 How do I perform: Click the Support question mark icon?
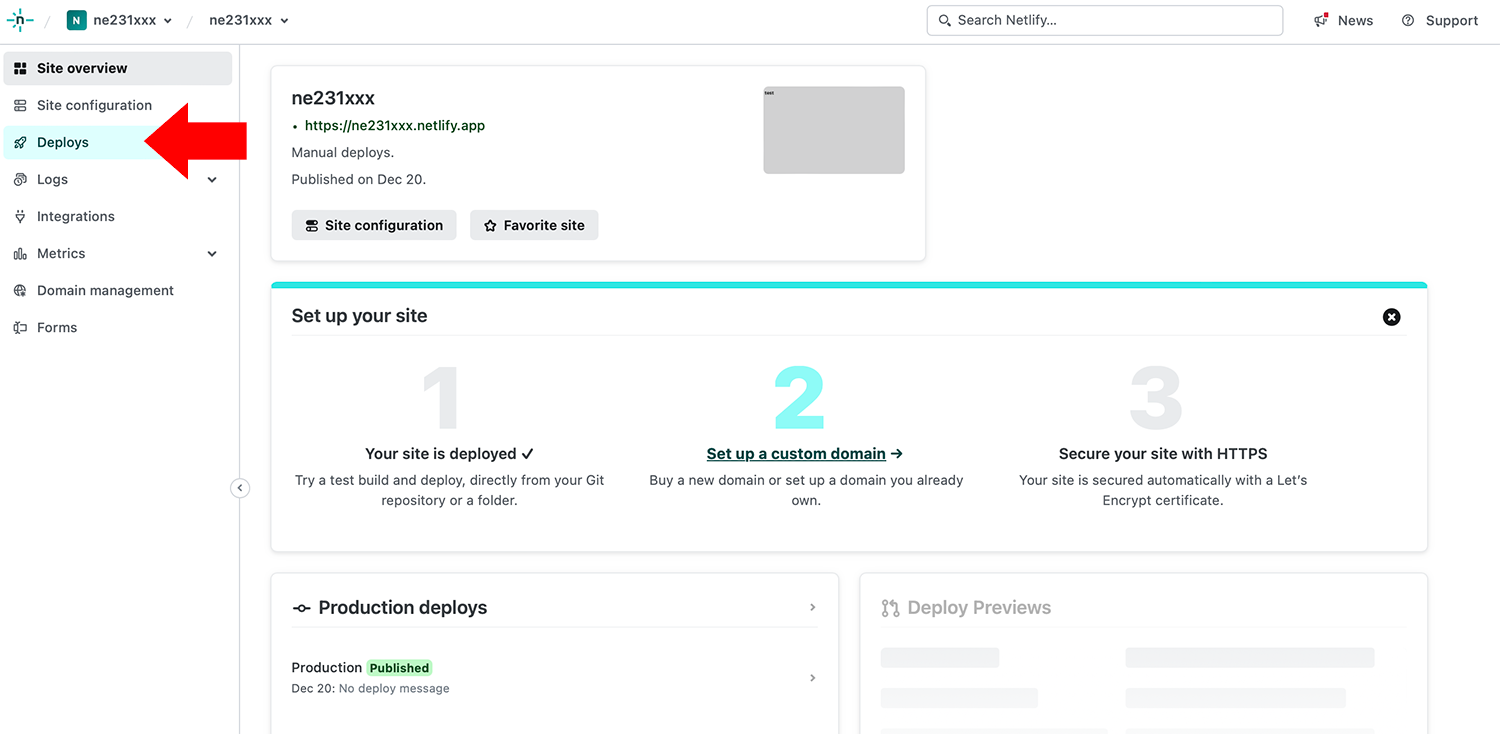1408,20
